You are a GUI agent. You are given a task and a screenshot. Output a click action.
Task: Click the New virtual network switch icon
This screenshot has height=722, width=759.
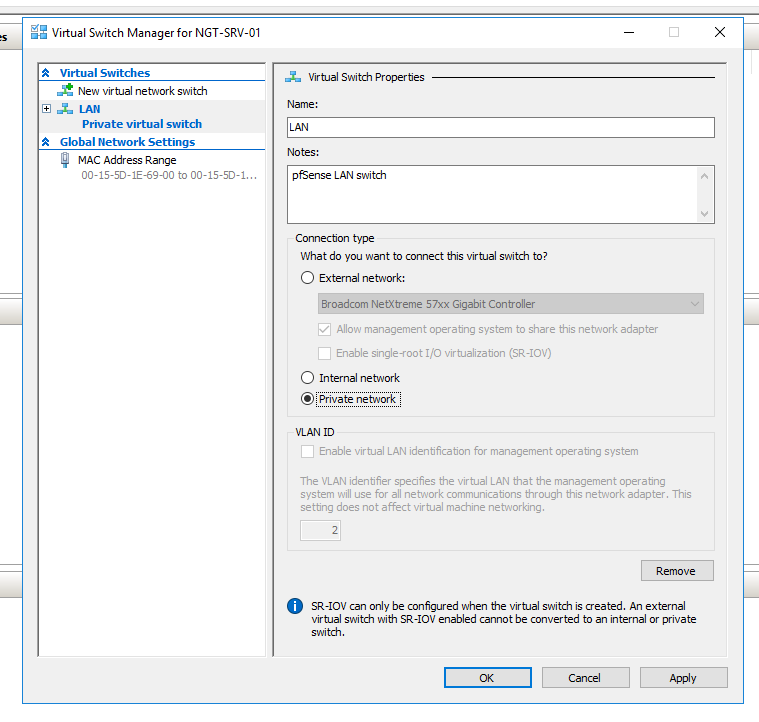tap(65, 90)
